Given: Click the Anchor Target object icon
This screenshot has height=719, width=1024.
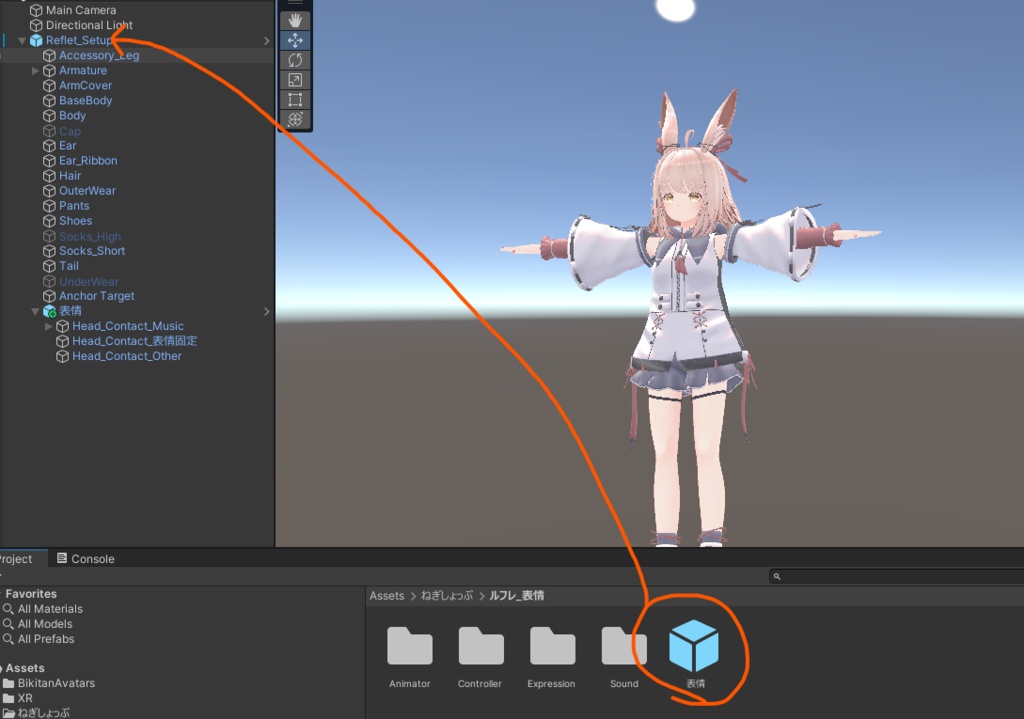Looking at the screenshot, I should click(49, 296).
